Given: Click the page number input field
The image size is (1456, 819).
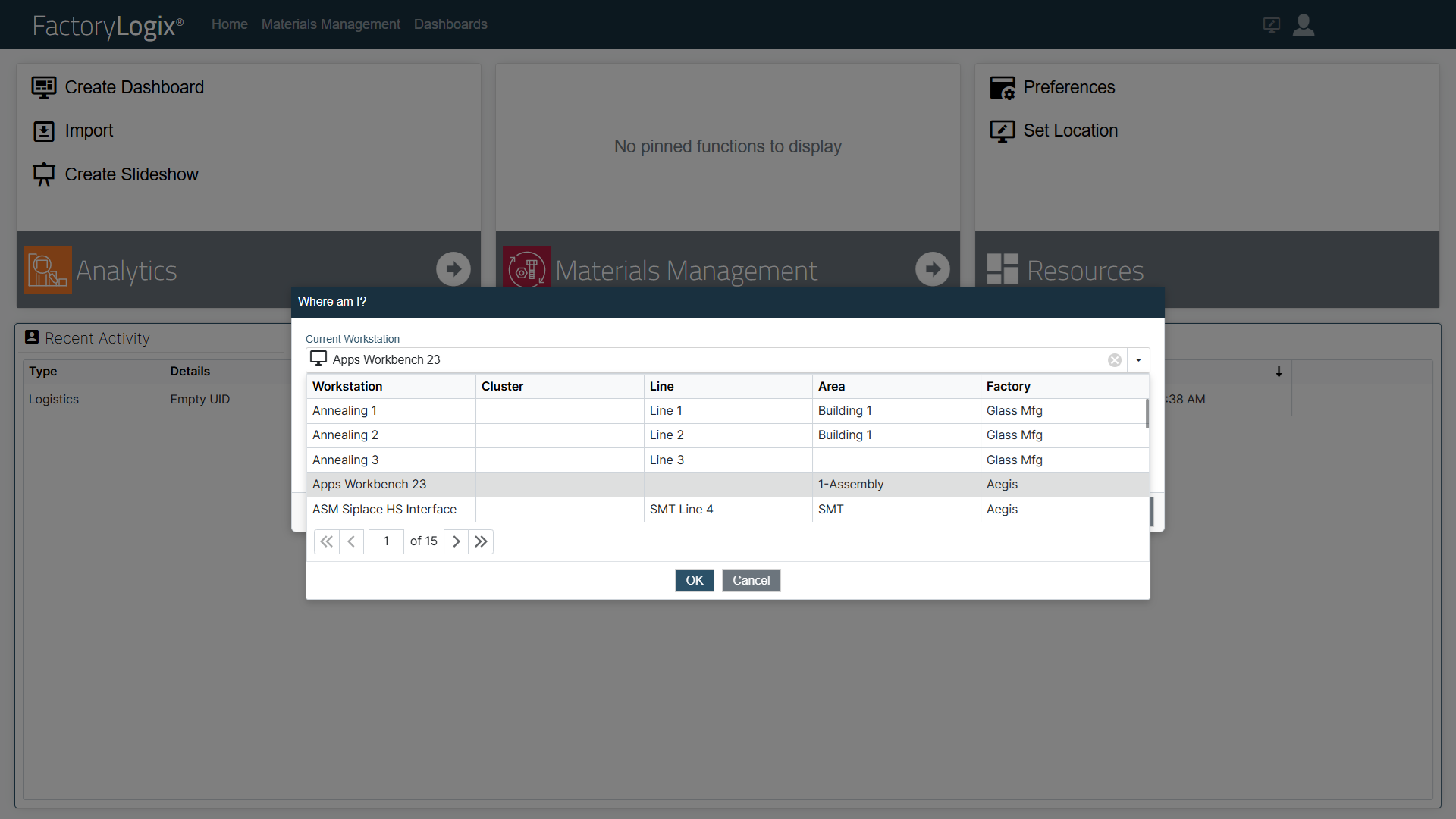Looking at the screenshot, I should pos(386,541).
